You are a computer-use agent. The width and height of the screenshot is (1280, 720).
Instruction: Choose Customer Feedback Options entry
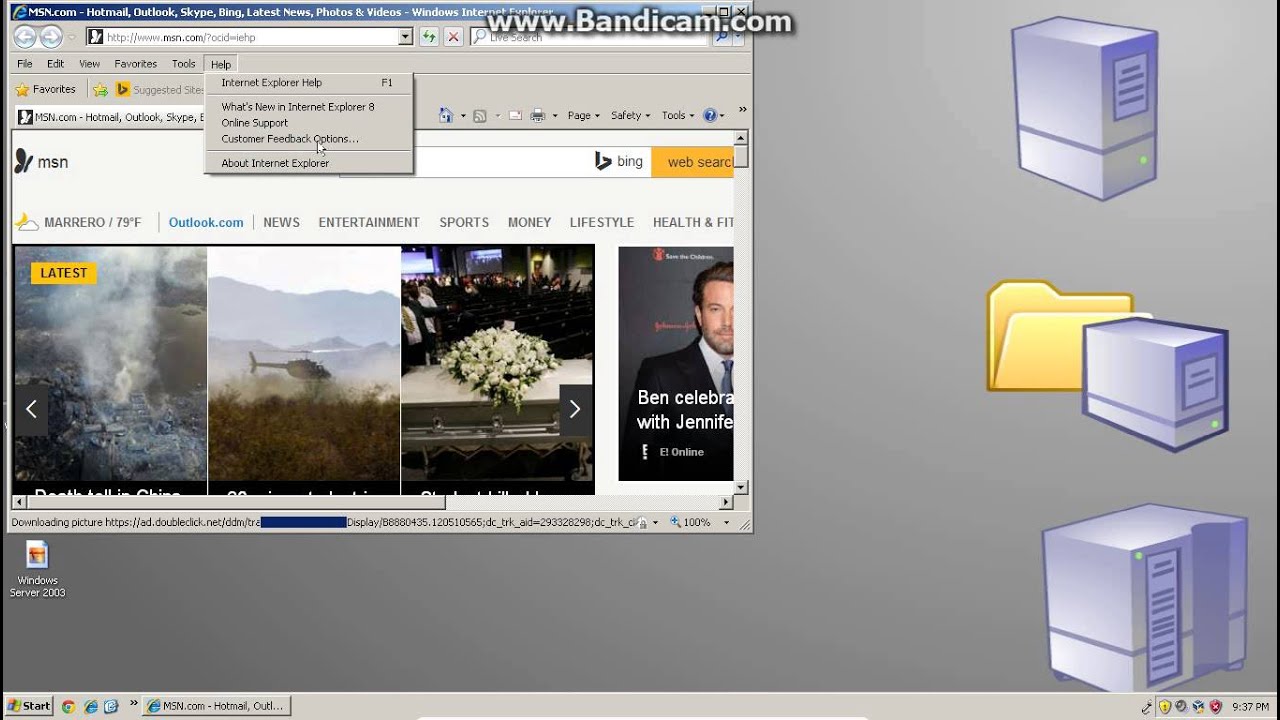tap(308, 139)
